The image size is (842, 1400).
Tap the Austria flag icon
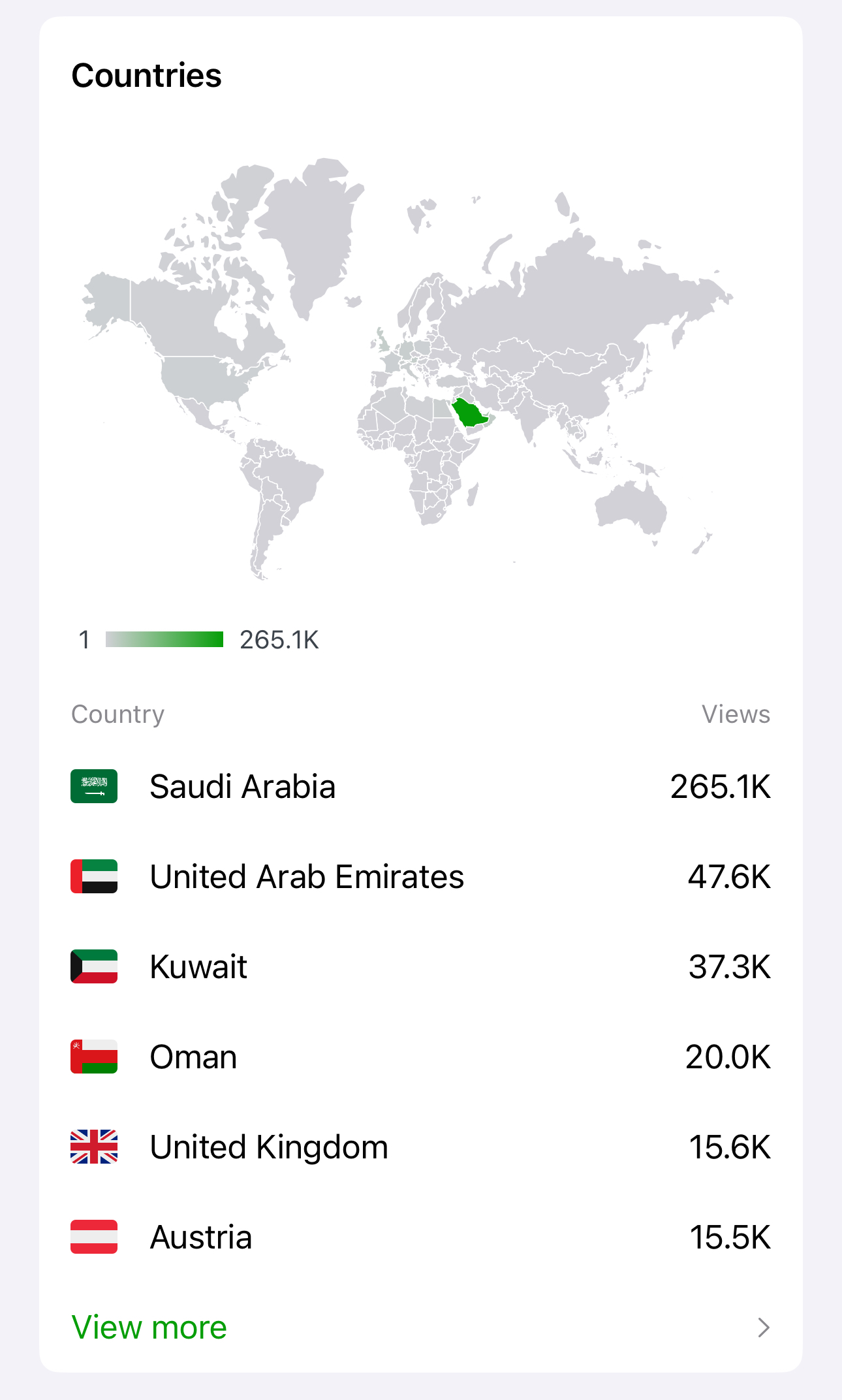tap(94, 1237)
